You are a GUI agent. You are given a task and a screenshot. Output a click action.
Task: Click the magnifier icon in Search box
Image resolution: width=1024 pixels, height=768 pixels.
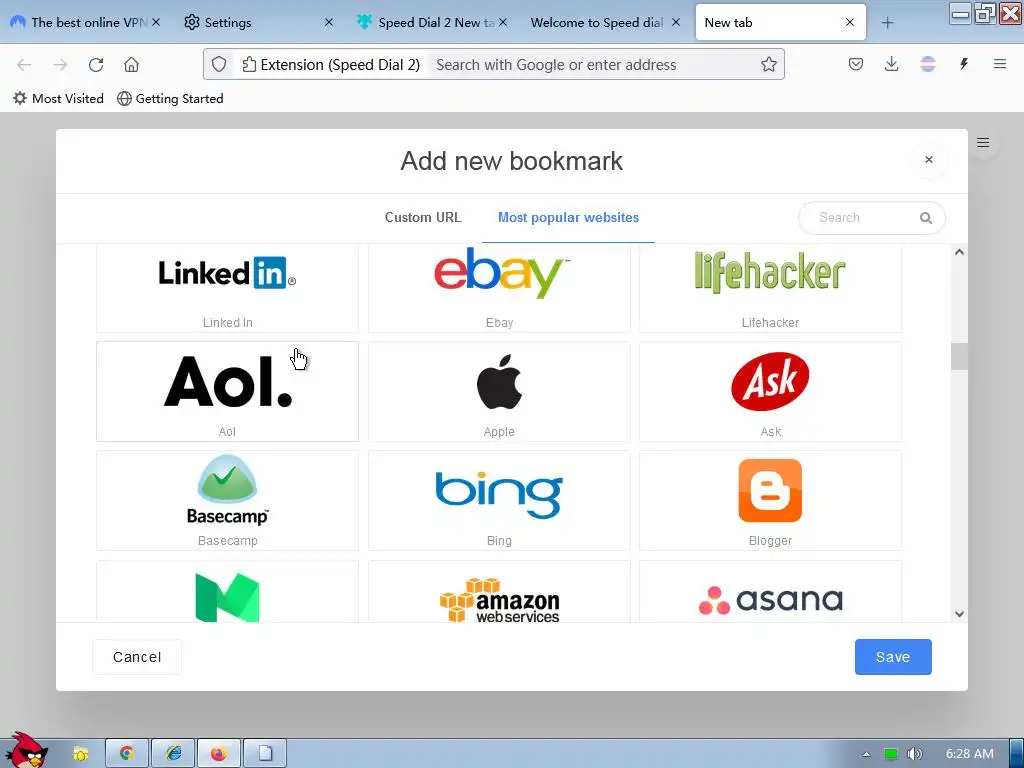925,217
